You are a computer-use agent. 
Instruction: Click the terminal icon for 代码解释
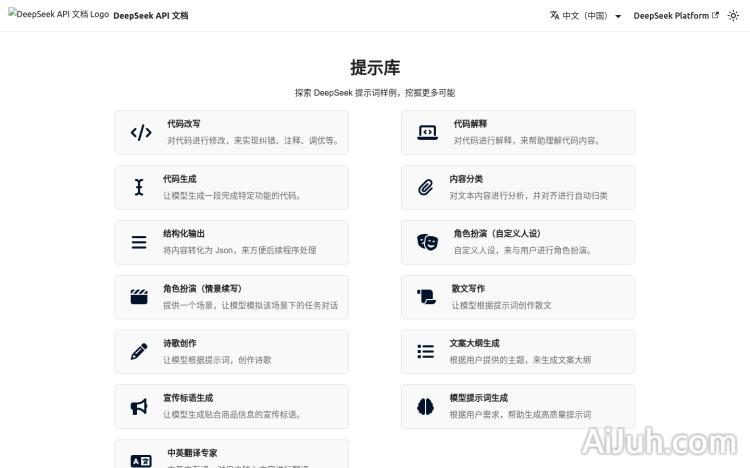point(427,132)
